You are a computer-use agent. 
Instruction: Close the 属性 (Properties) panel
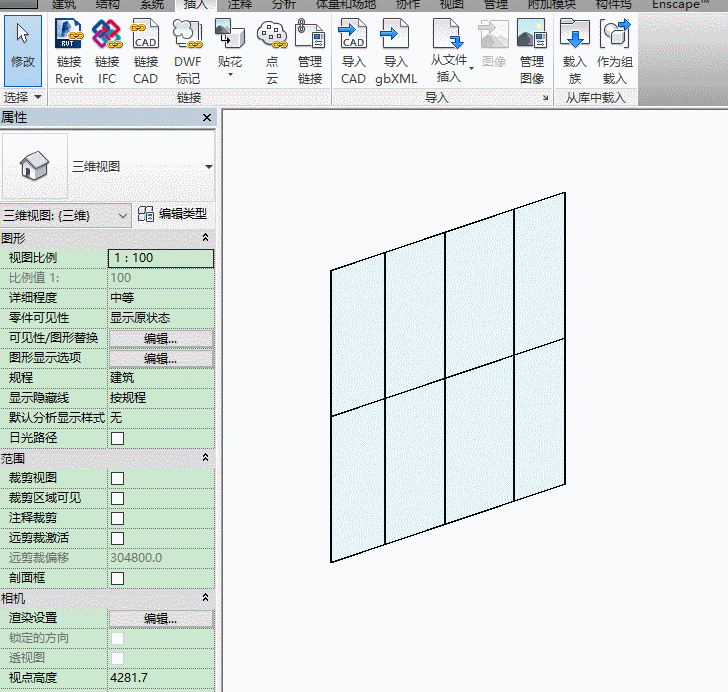207,118
